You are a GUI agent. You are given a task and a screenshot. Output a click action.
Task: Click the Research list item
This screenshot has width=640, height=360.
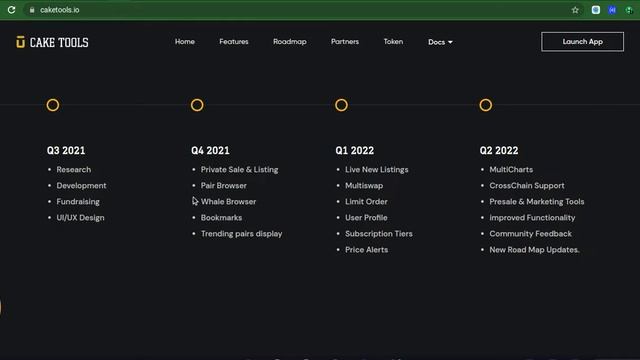click(74, 169)
